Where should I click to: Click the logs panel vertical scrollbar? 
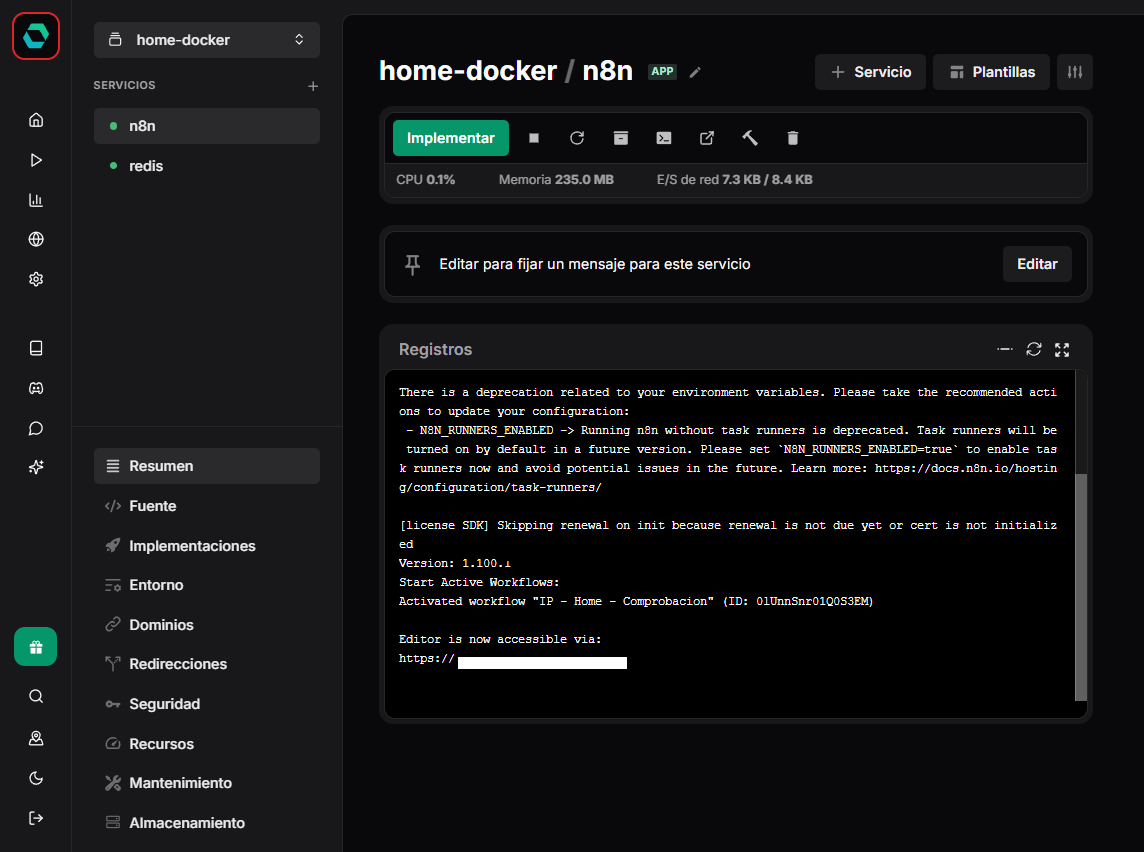[1081, 587]
